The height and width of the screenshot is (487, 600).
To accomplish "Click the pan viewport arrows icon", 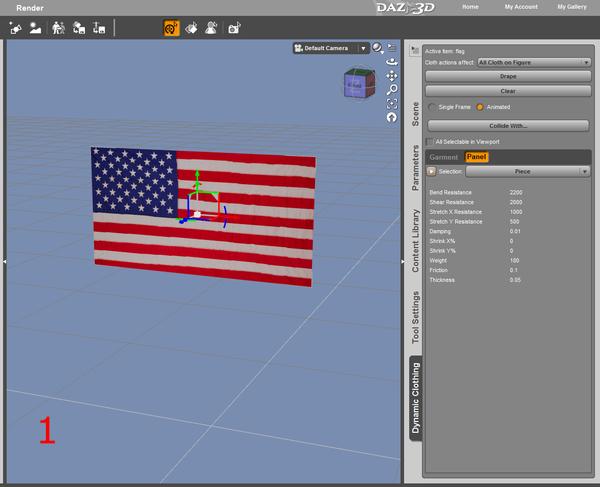I will click(392, 76).
